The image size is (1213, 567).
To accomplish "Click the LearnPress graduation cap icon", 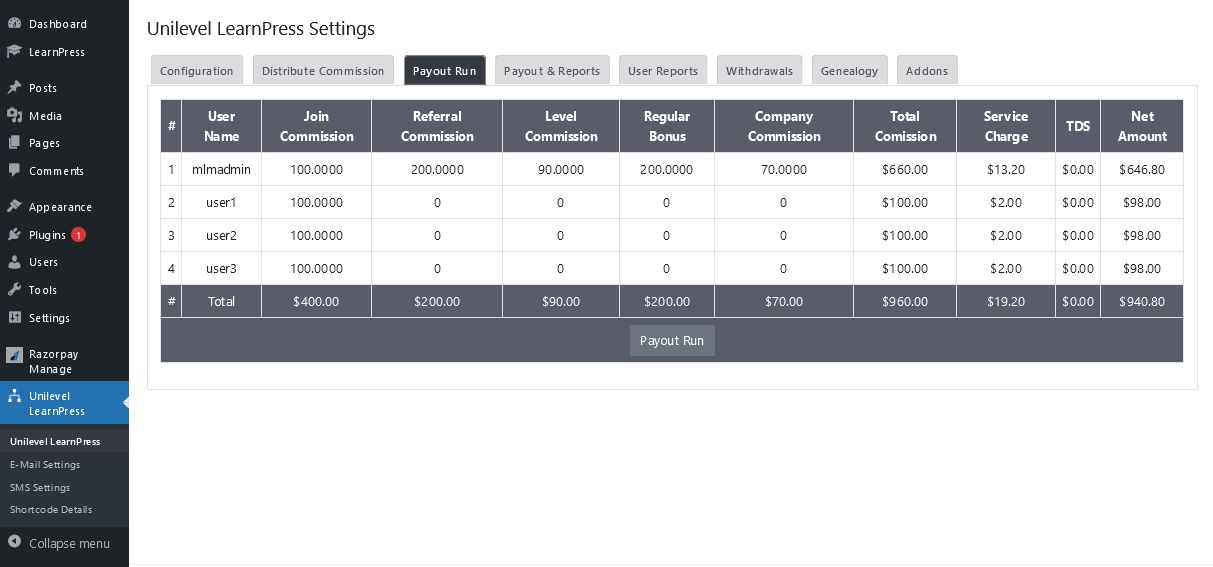I will [14, 51].
